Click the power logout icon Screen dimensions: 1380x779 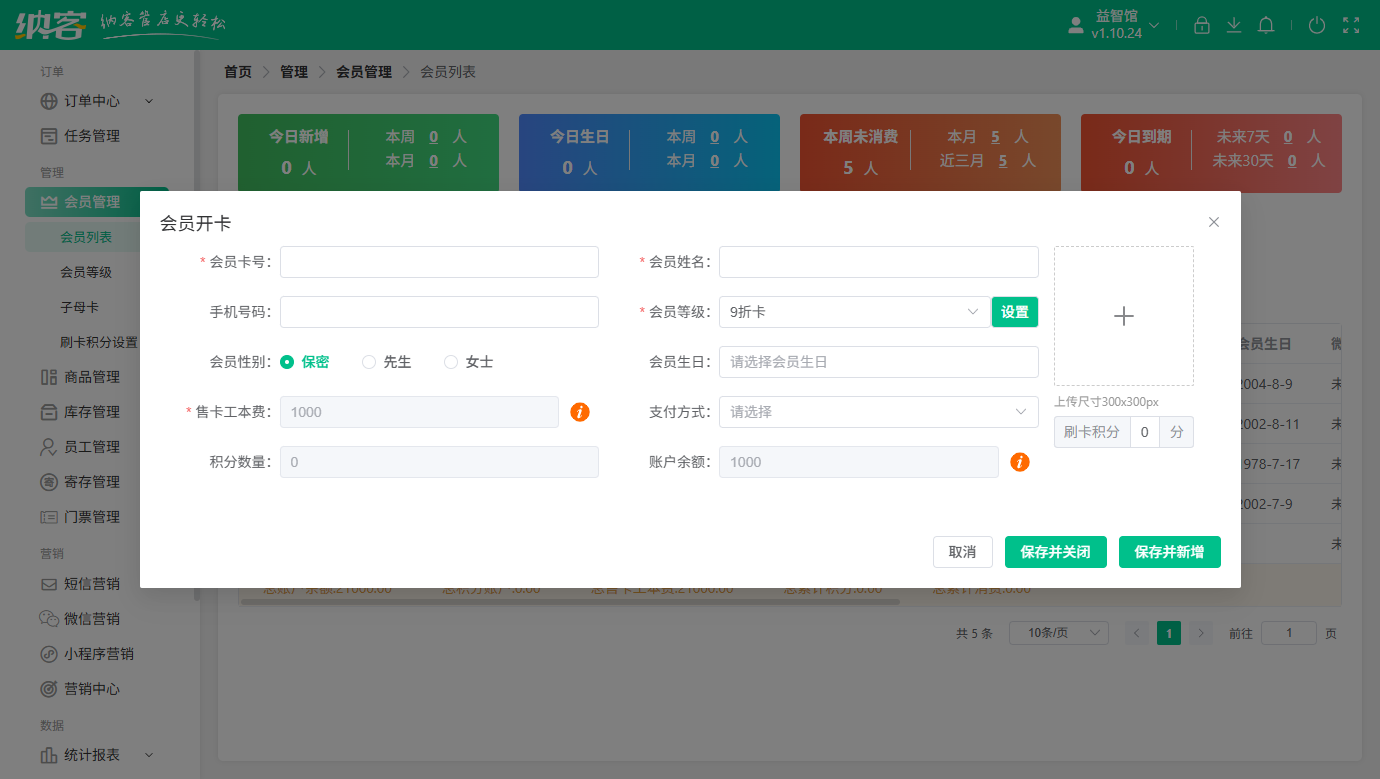pyautogui.click(x=1317, y=25)
